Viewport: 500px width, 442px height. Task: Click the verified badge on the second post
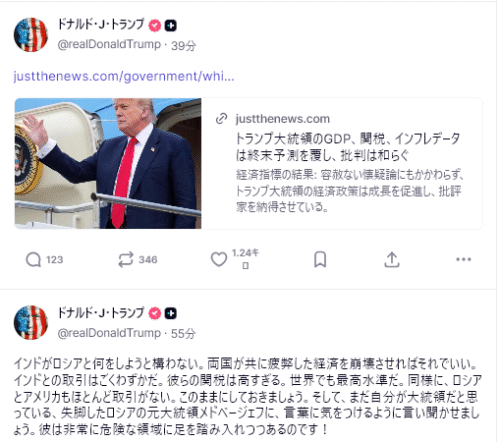(x=155, y=313)
